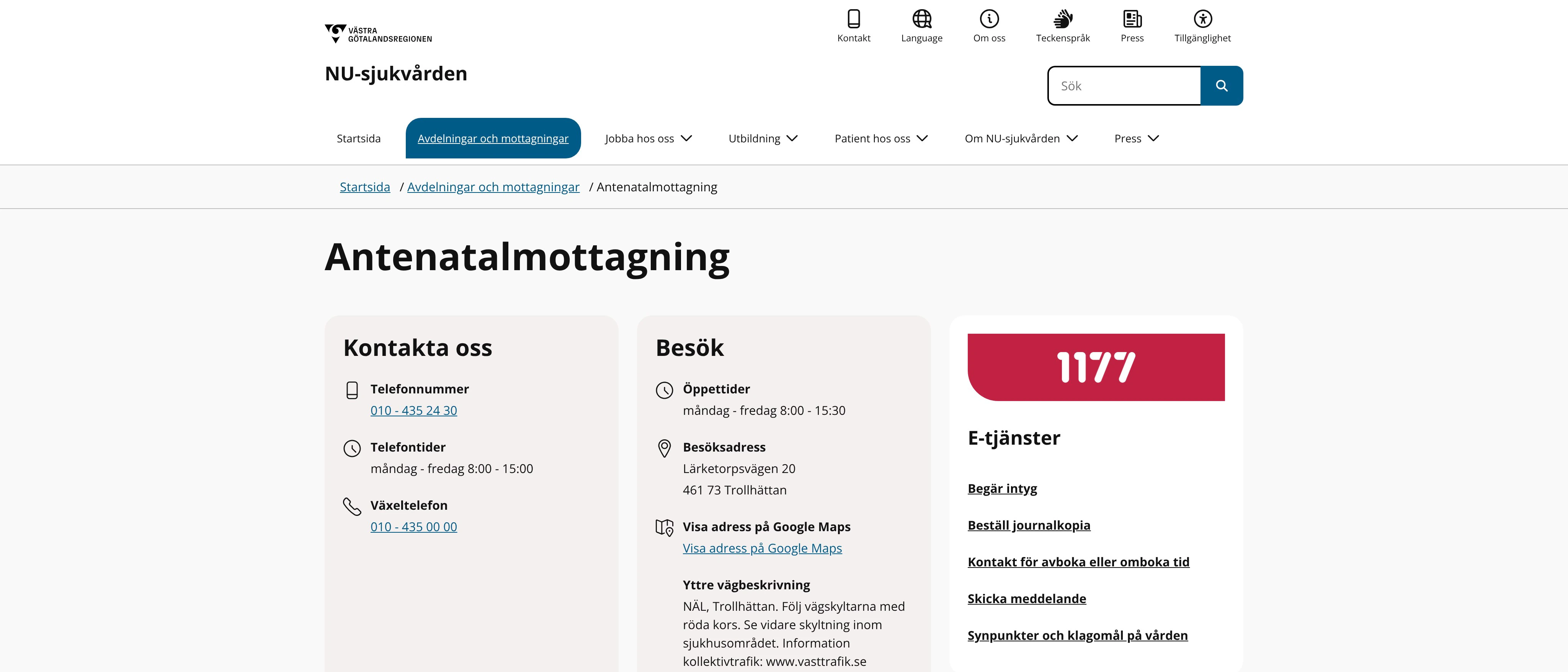Click Avdelningar och mottagningar breadcrumb link

[493, 188]
